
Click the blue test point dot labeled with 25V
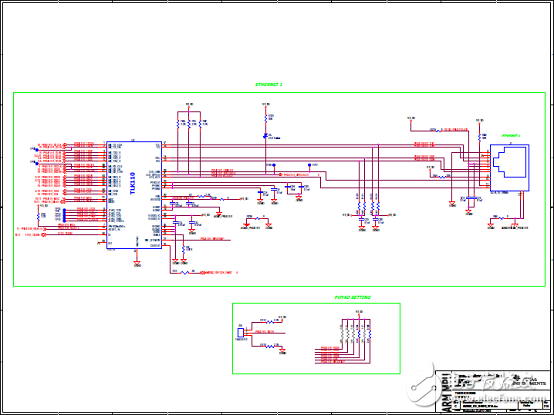[310, 165]
